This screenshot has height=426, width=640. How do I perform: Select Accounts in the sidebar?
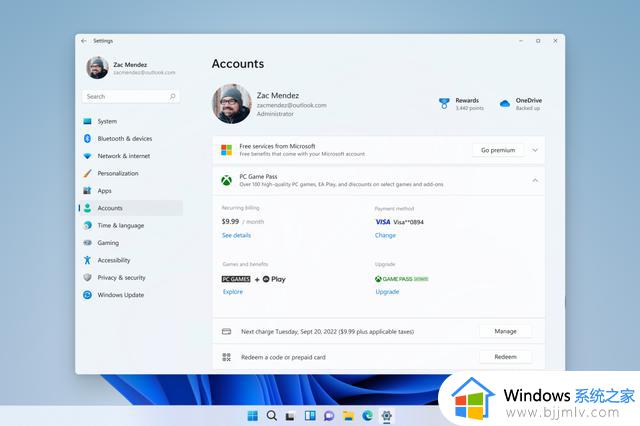pyautogui.click(x=131, y=208)
